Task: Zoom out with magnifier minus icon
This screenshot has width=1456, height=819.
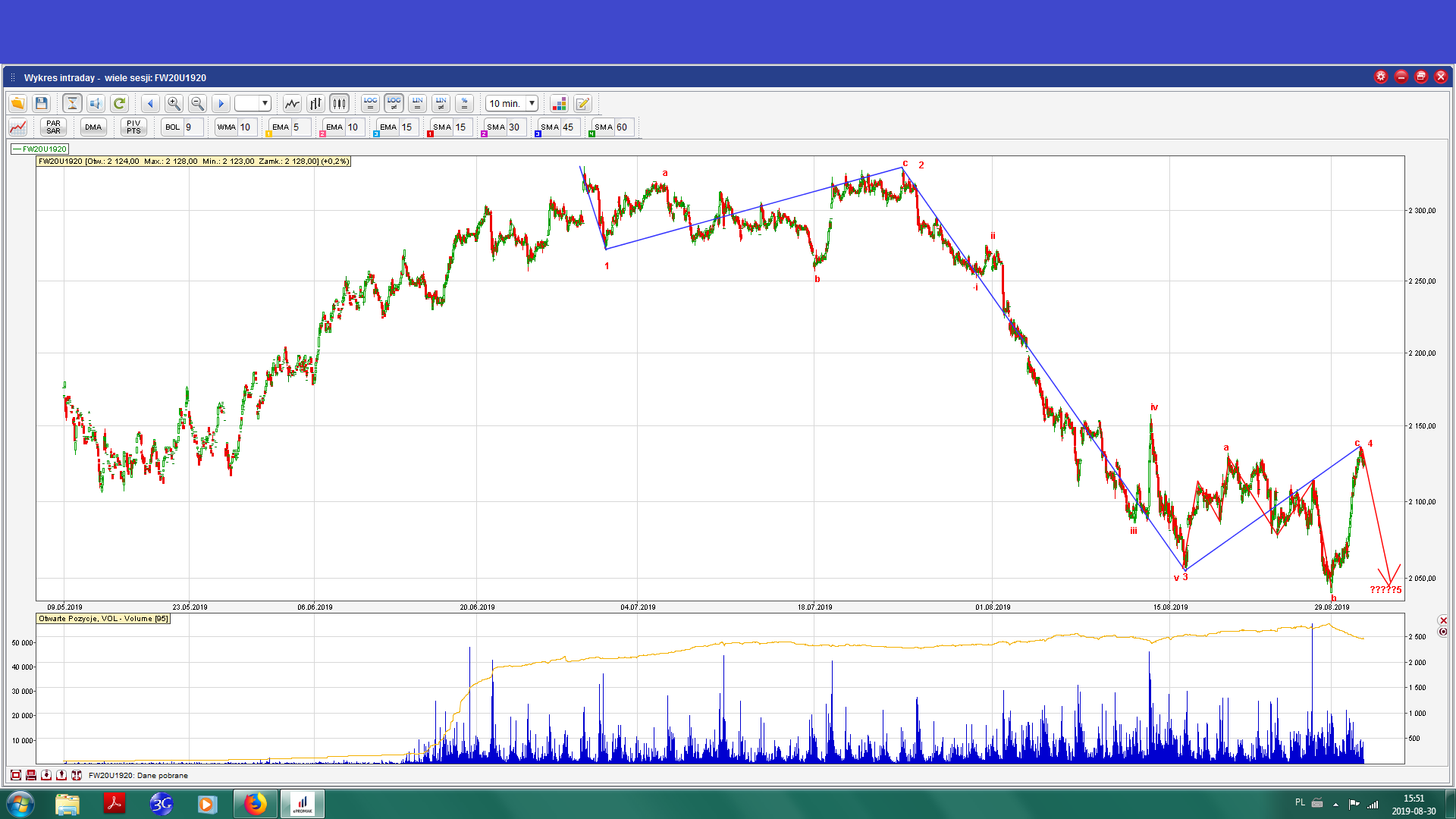Action: [x=197, y=104]
